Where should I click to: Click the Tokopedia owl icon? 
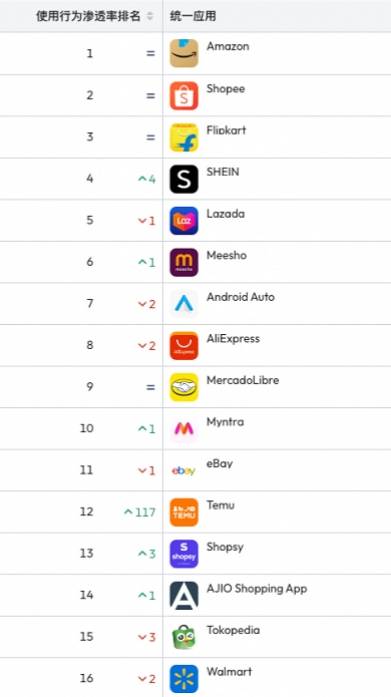pos(184,637)
